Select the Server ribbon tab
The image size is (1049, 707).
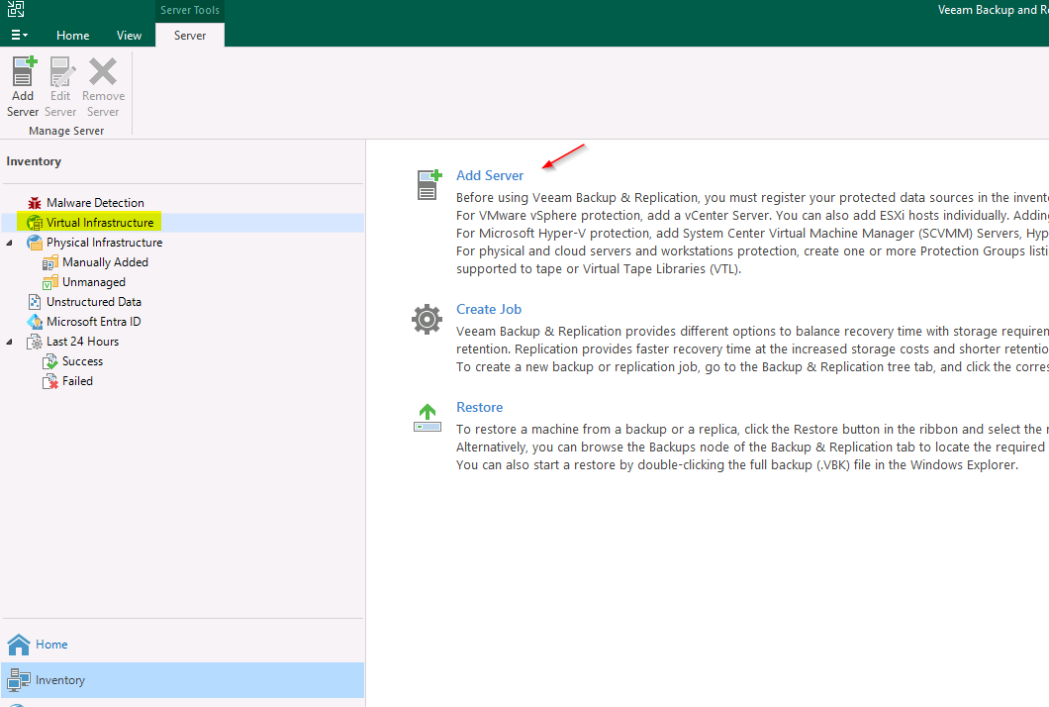[x=190, y=35]
